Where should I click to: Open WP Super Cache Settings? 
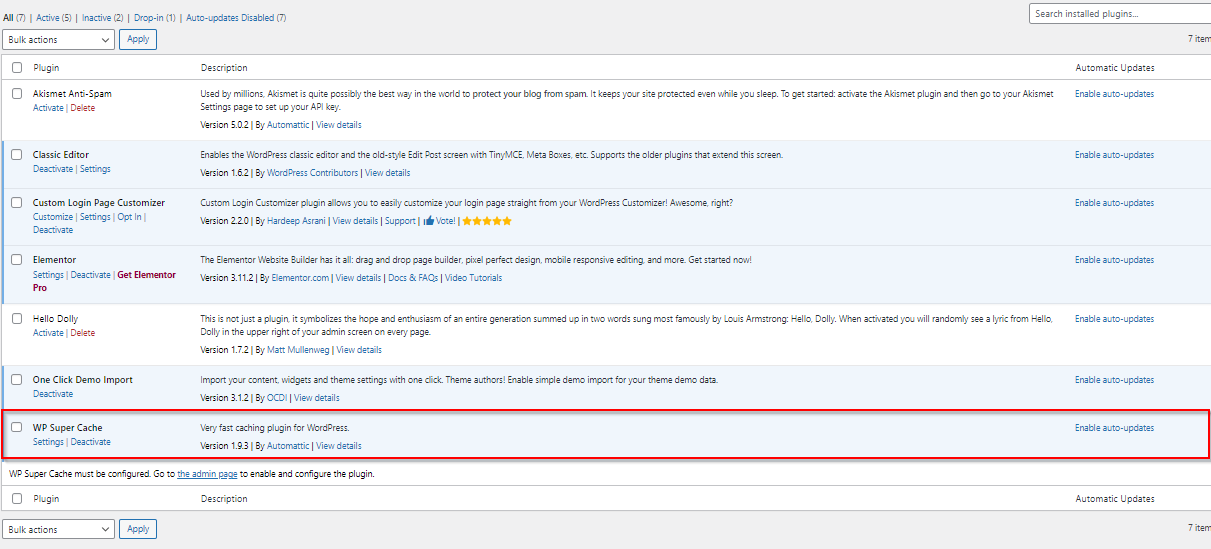coord(48,442)
